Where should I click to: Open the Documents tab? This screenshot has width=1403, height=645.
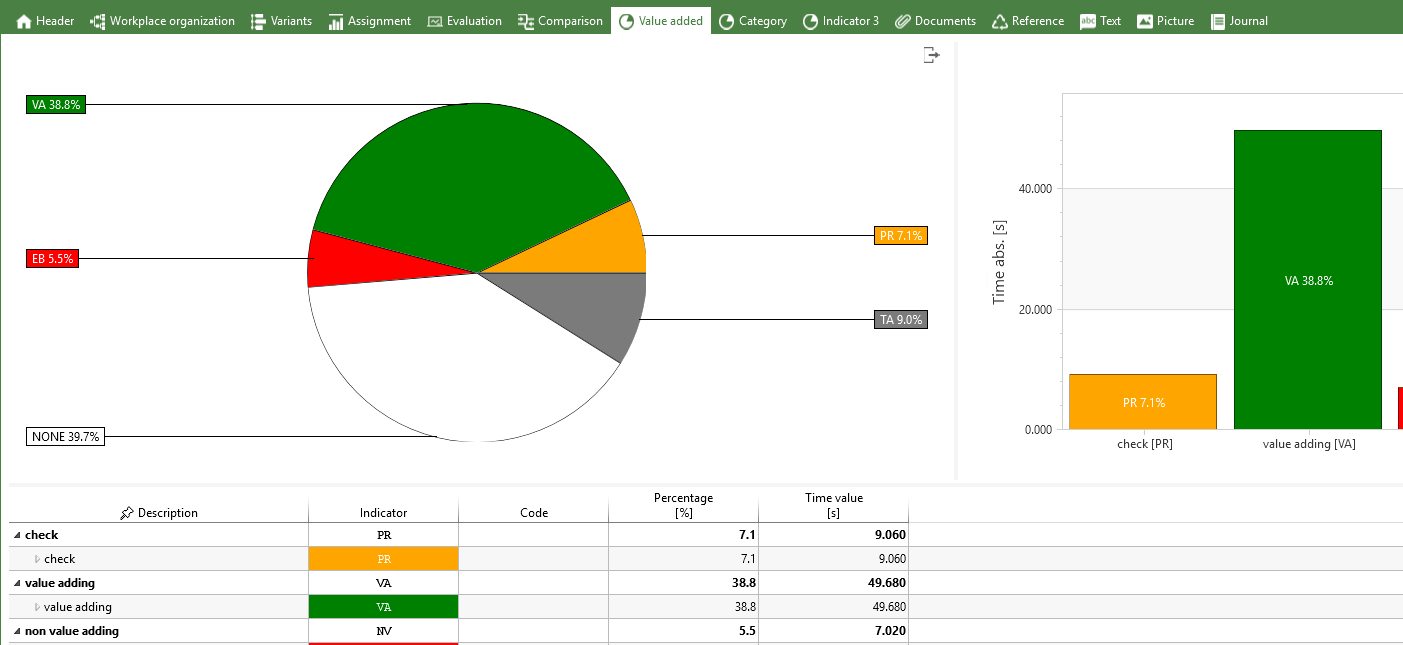934,21
